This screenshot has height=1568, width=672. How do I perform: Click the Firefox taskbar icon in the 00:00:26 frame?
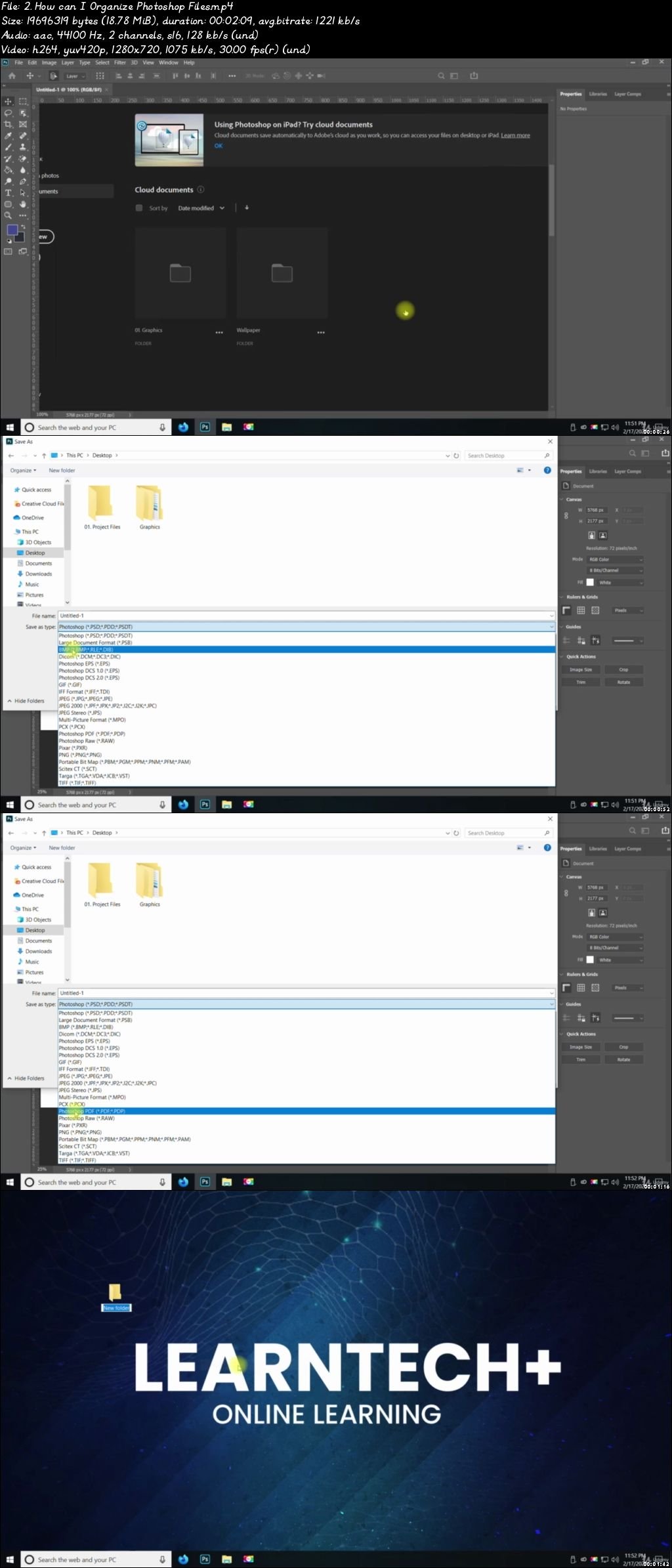(x=183, y=427)
